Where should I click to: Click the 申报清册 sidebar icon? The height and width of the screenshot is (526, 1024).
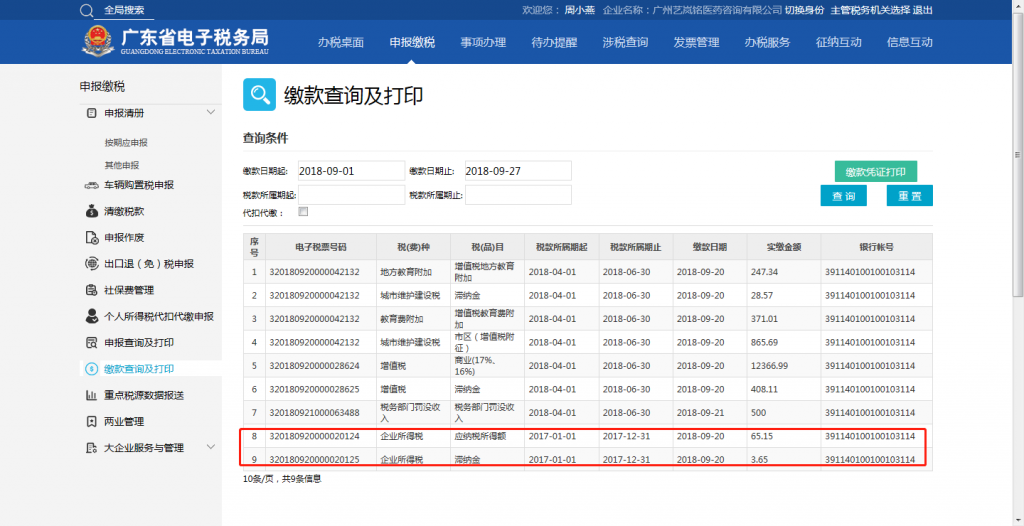tap(91, 113)
